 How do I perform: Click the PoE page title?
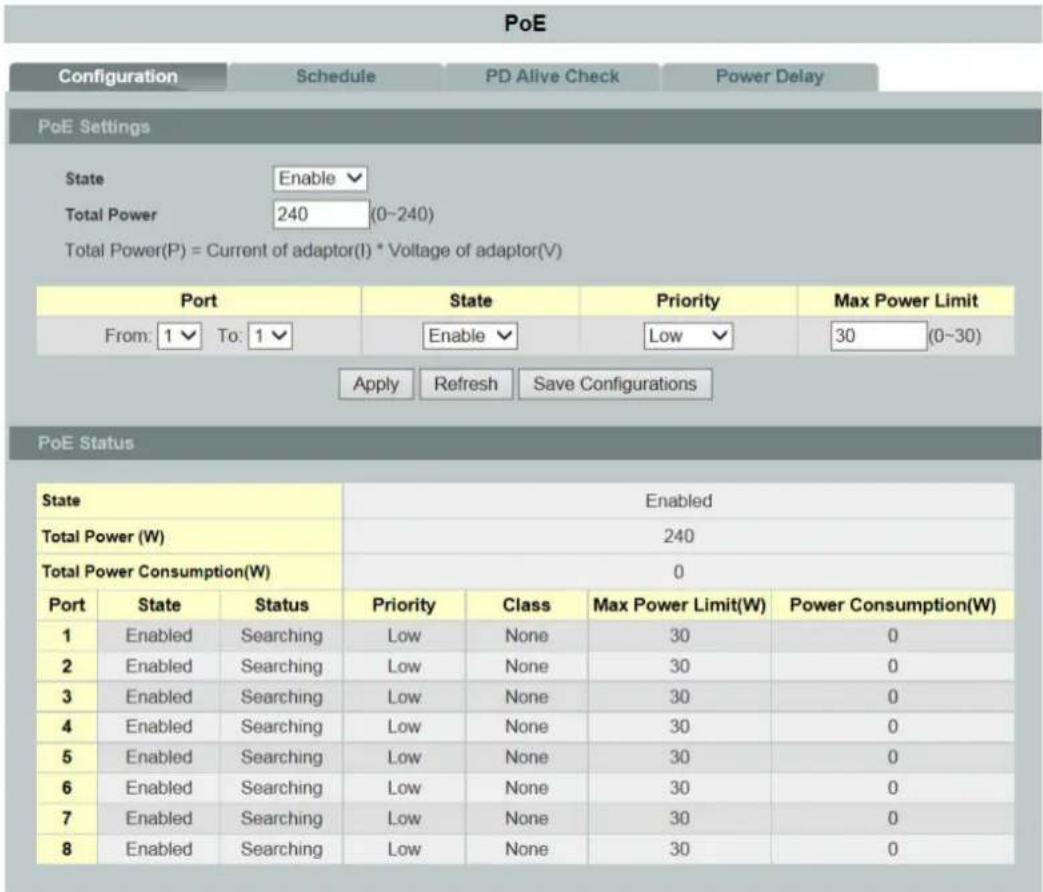(525, 23)
